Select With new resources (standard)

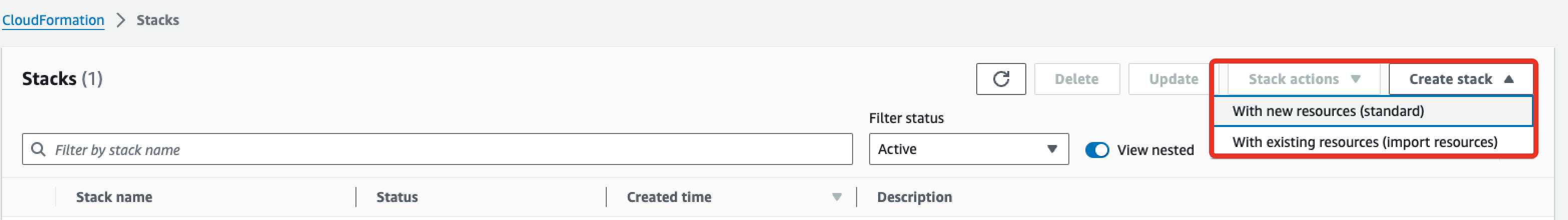1328,111
